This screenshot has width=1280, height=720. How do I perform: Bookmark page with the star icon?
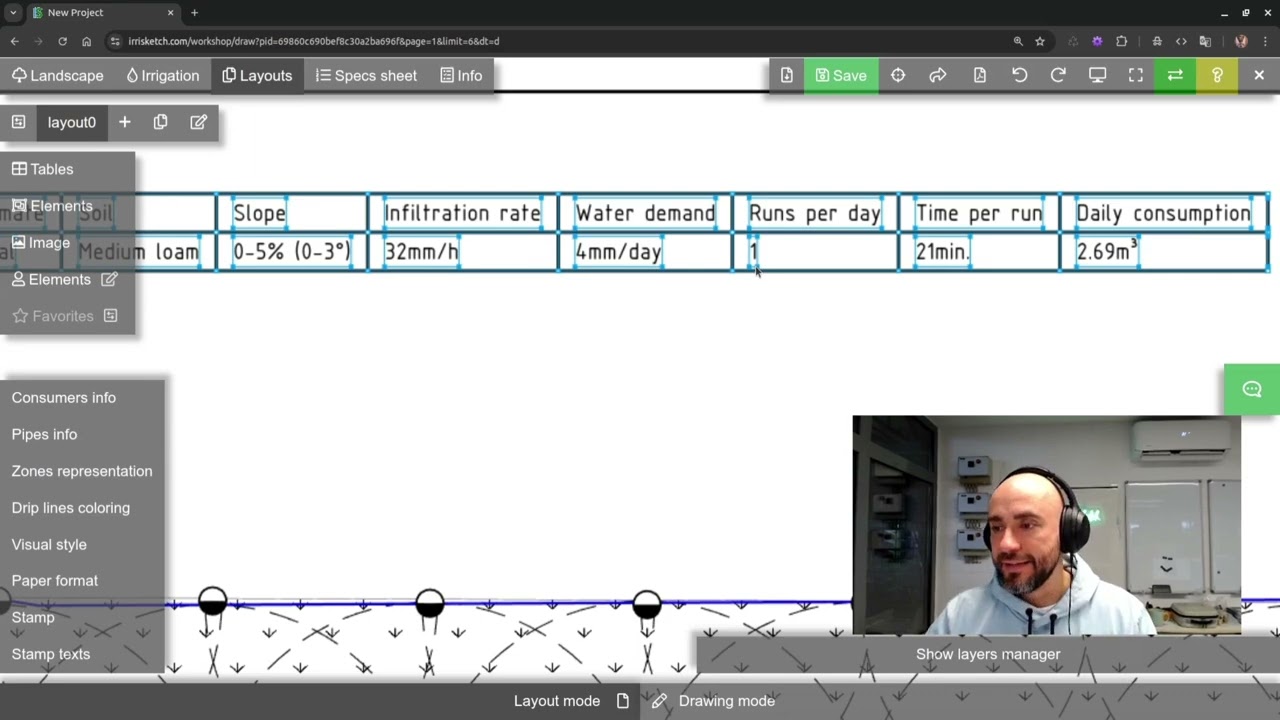[1040, 41]
